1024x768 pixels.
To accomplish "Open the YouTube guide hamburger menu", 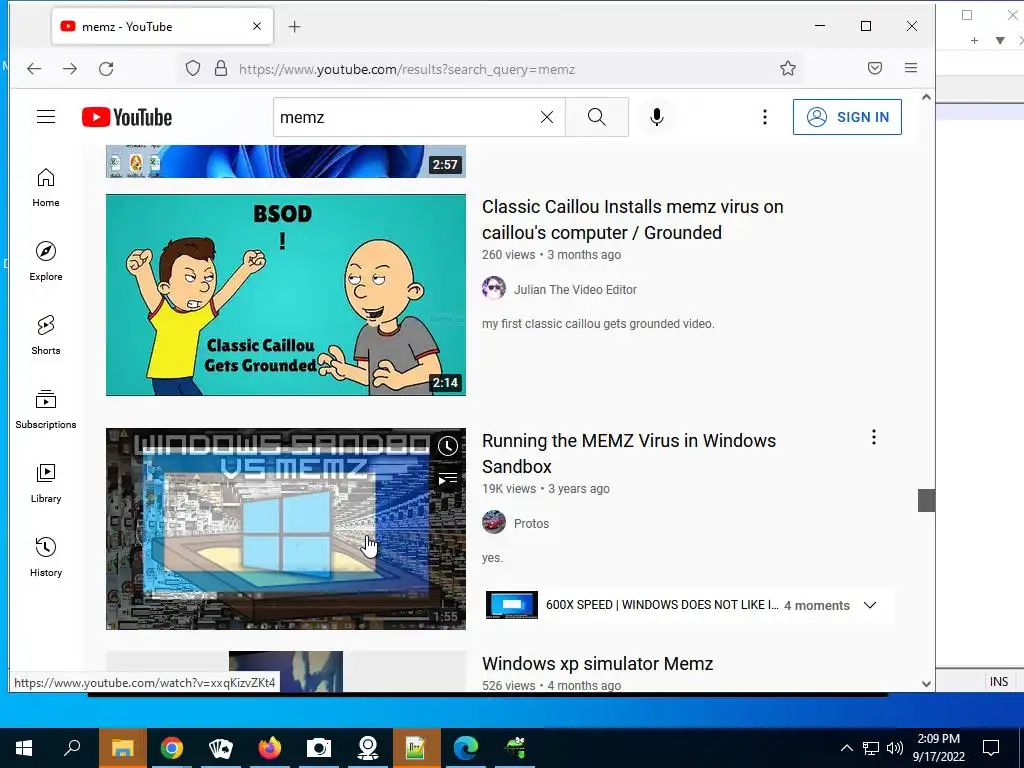I will 46,117.
